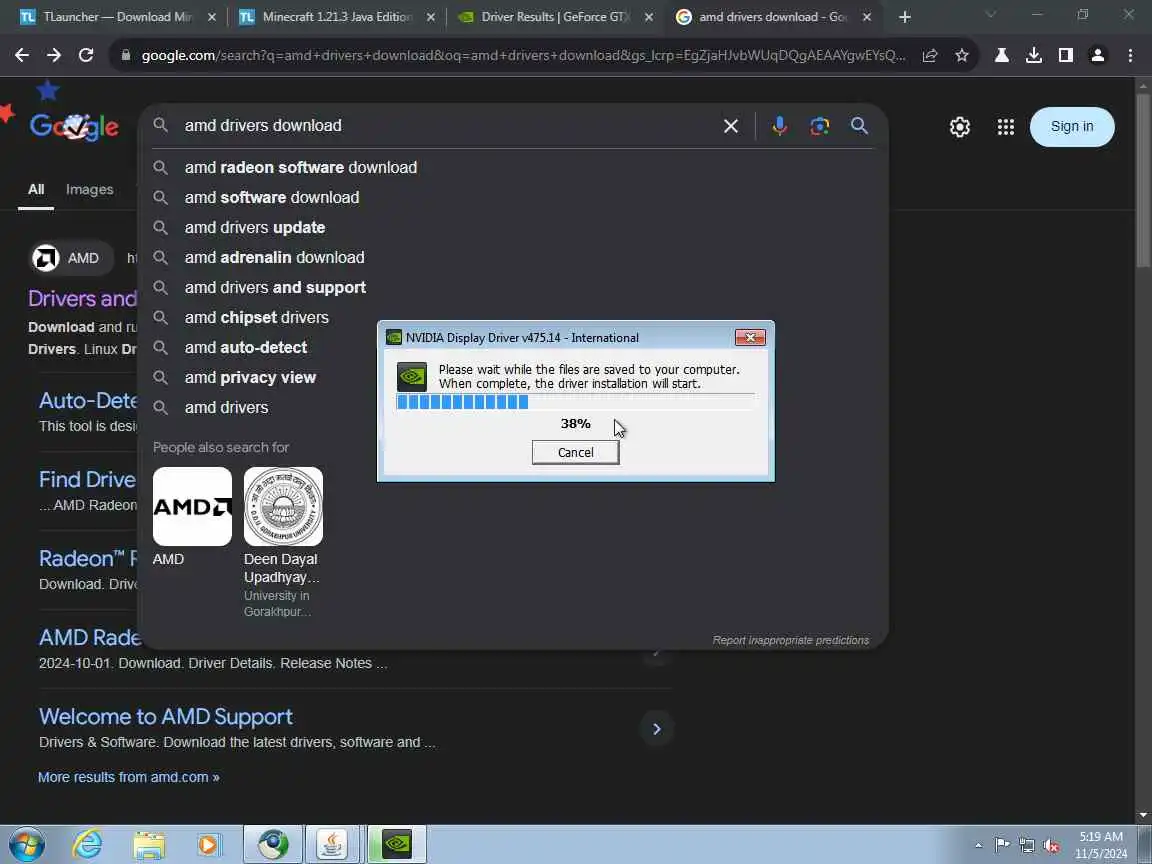Viewport: 1152px width, 864px height.
Task: Choose suggestion amd radeon software download
Action: click(513, 168)
